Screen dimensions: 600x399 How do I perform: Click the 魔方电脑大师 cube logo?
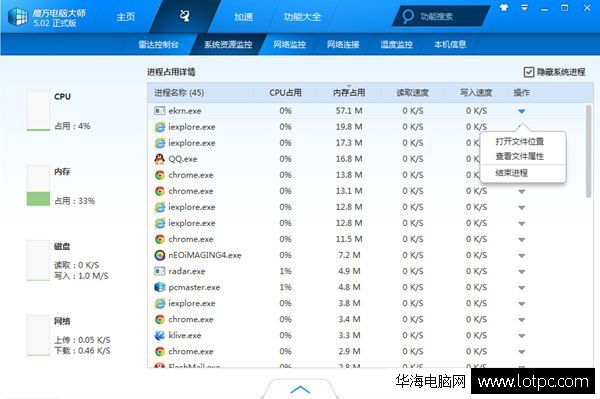click(17, 17)
